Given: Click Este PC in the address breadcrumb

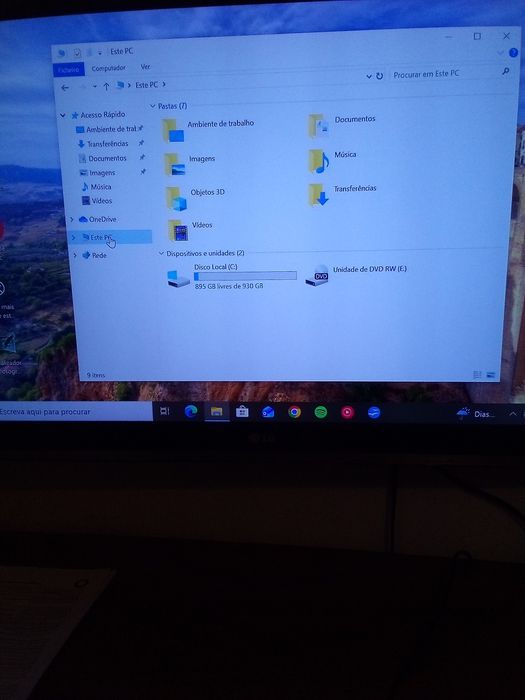Looking at the screenshot, I should (146, 85).
